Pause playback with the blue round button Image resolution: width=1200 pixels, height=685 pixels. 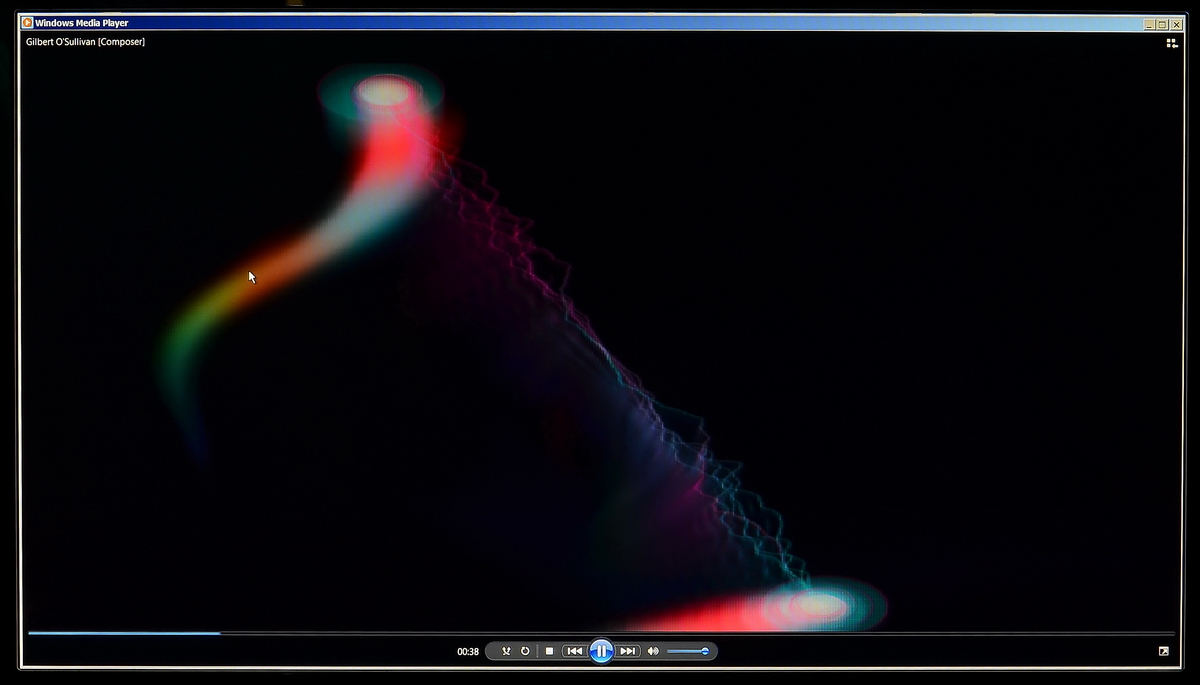coord(601,651)
